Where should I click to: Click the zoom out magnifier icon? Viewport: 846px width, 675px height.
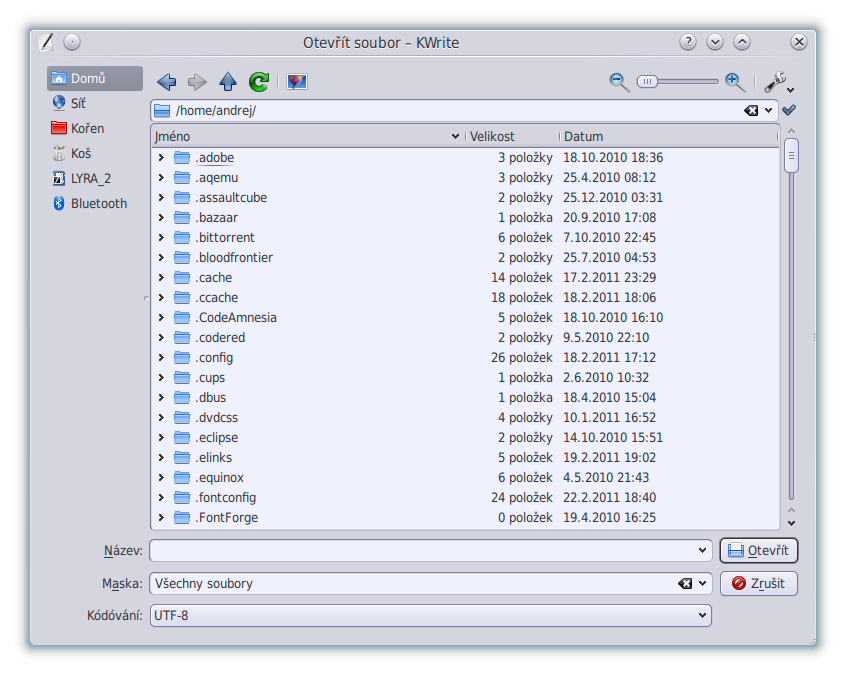(x=619, y=82)
